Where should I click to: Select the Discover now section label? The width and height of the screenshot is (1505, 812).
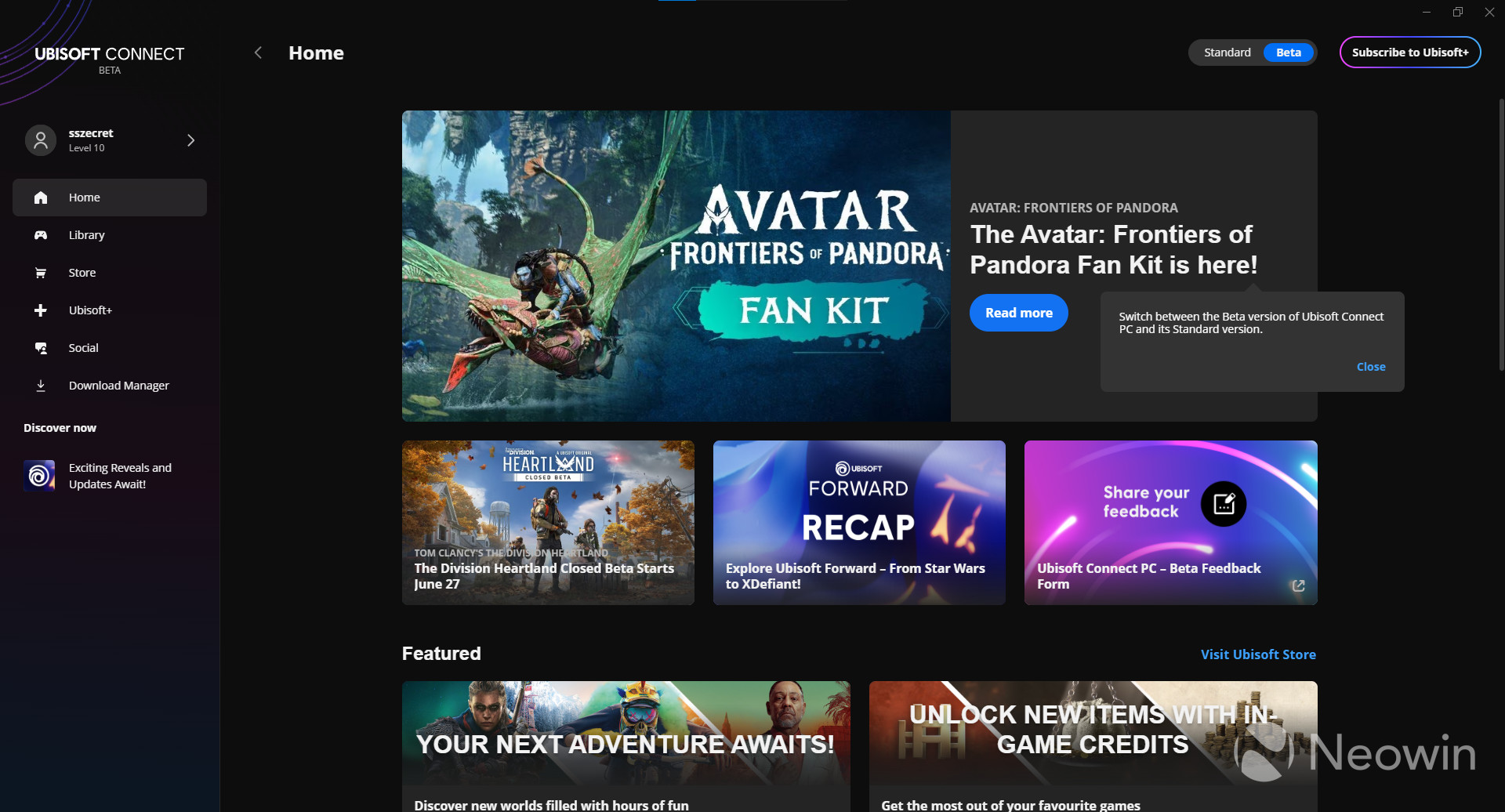(x=60, y=427)
